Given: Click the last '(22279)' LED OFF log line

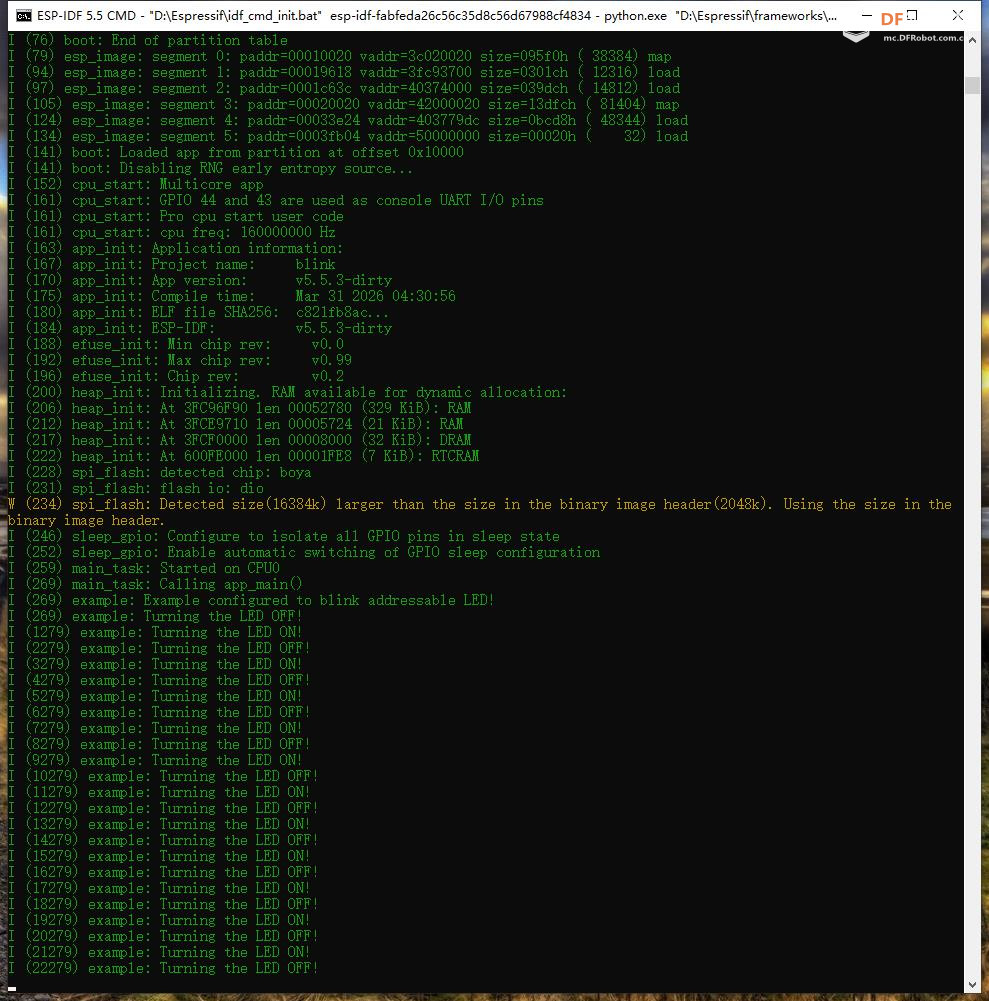Looking at the screenshot, I should tap(163, 968).
